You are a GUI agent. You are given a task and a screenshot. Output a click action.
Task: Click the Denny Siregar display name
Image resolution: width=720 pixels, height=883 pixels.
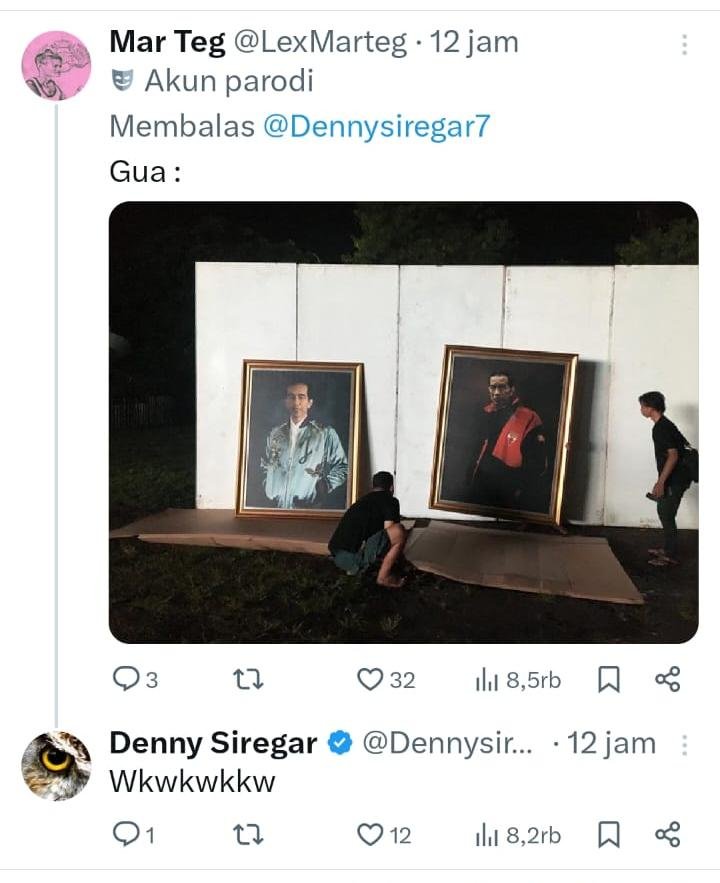click(212, 744)
